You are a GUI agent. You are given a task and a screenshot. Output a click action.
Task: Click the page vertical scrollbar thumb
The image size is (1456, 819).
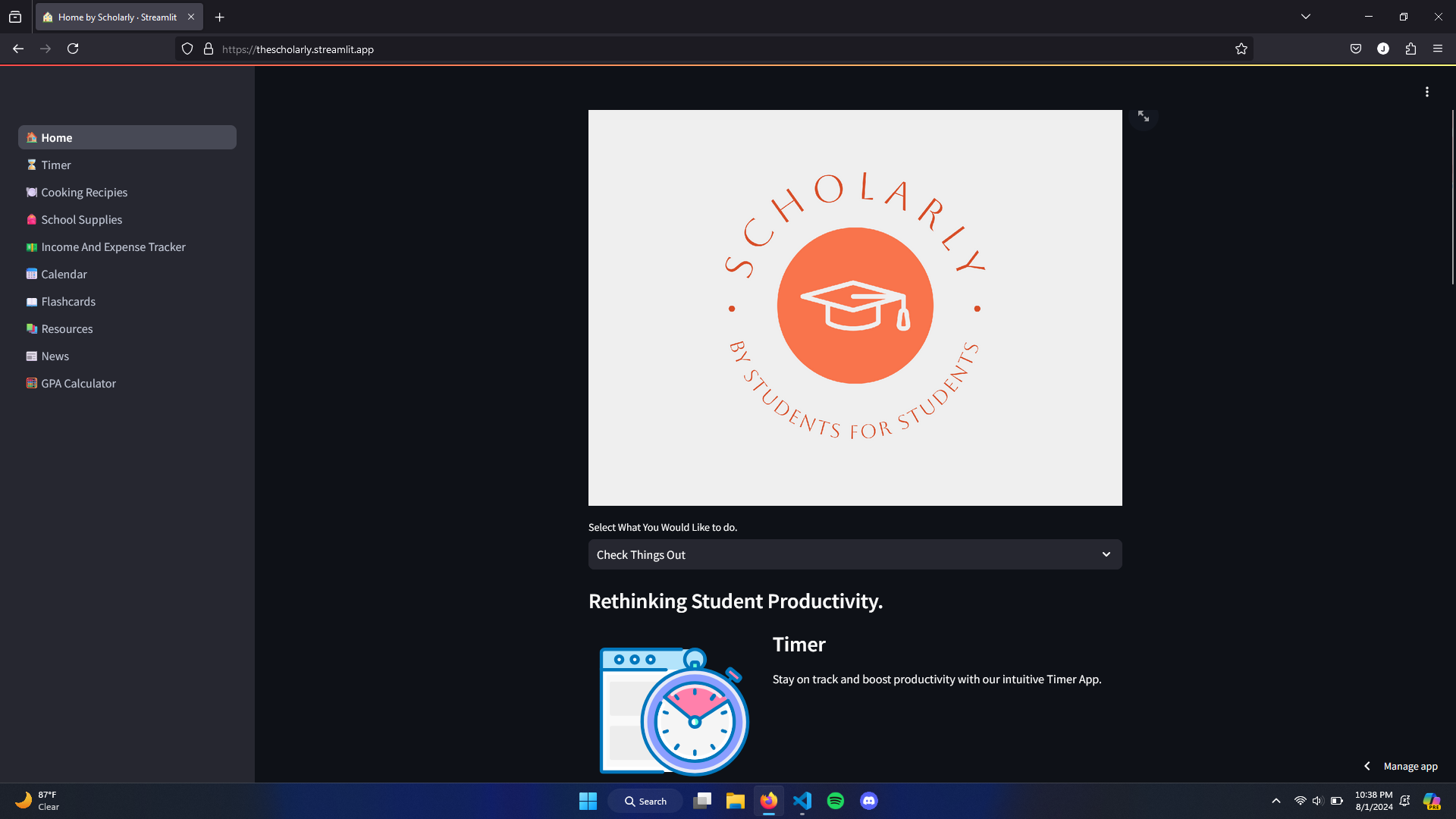coord(1452,197)
